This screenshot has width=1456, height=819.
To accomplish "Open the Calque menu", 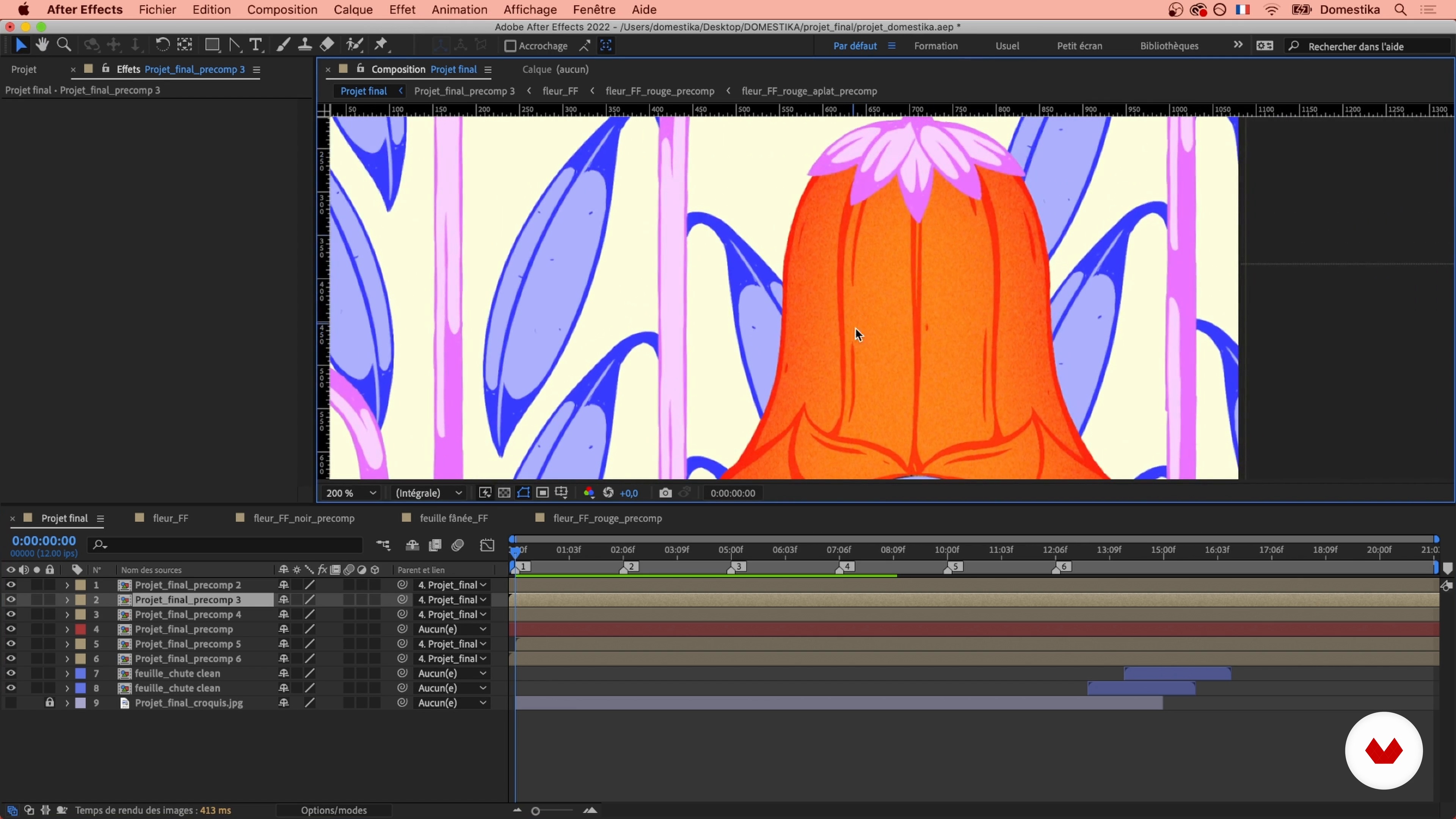I will pyautogui.click(x=353, y=9).
